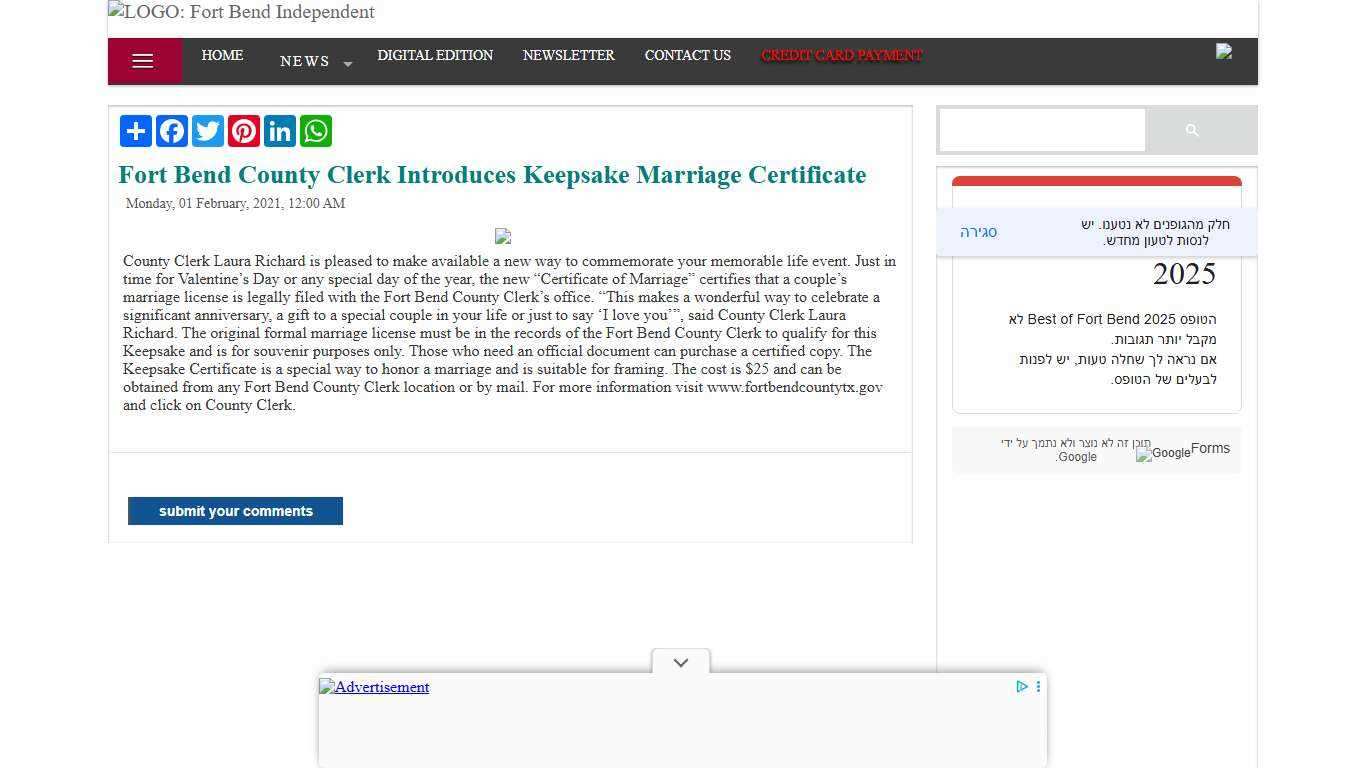Screen dimensions: 1366x768
Task: Open the hamburger navigation menu
Action: pos(143,60)
